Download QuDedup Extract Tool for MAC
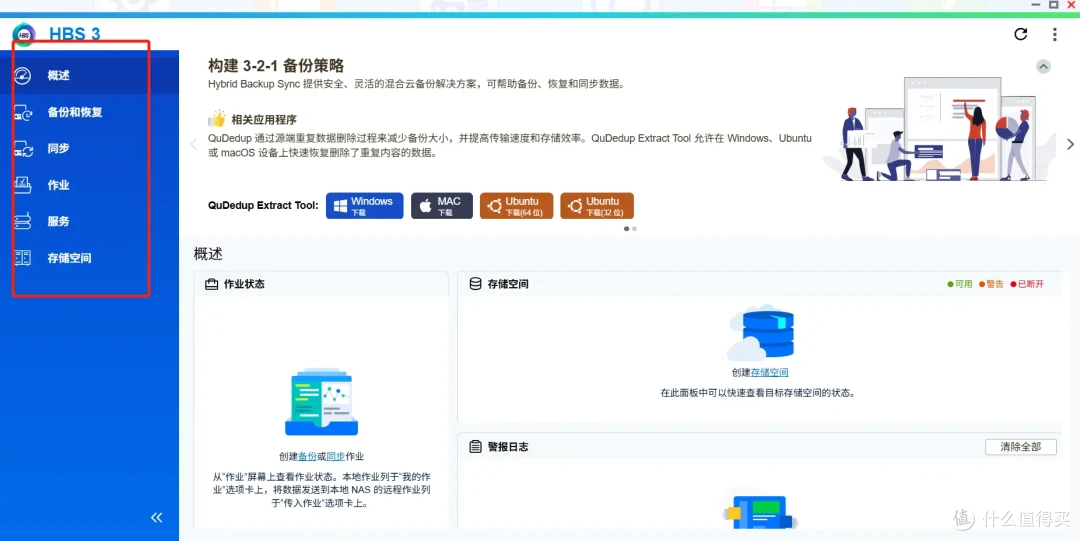Screen dimensions: 1080x541 (x=442, y=206)
